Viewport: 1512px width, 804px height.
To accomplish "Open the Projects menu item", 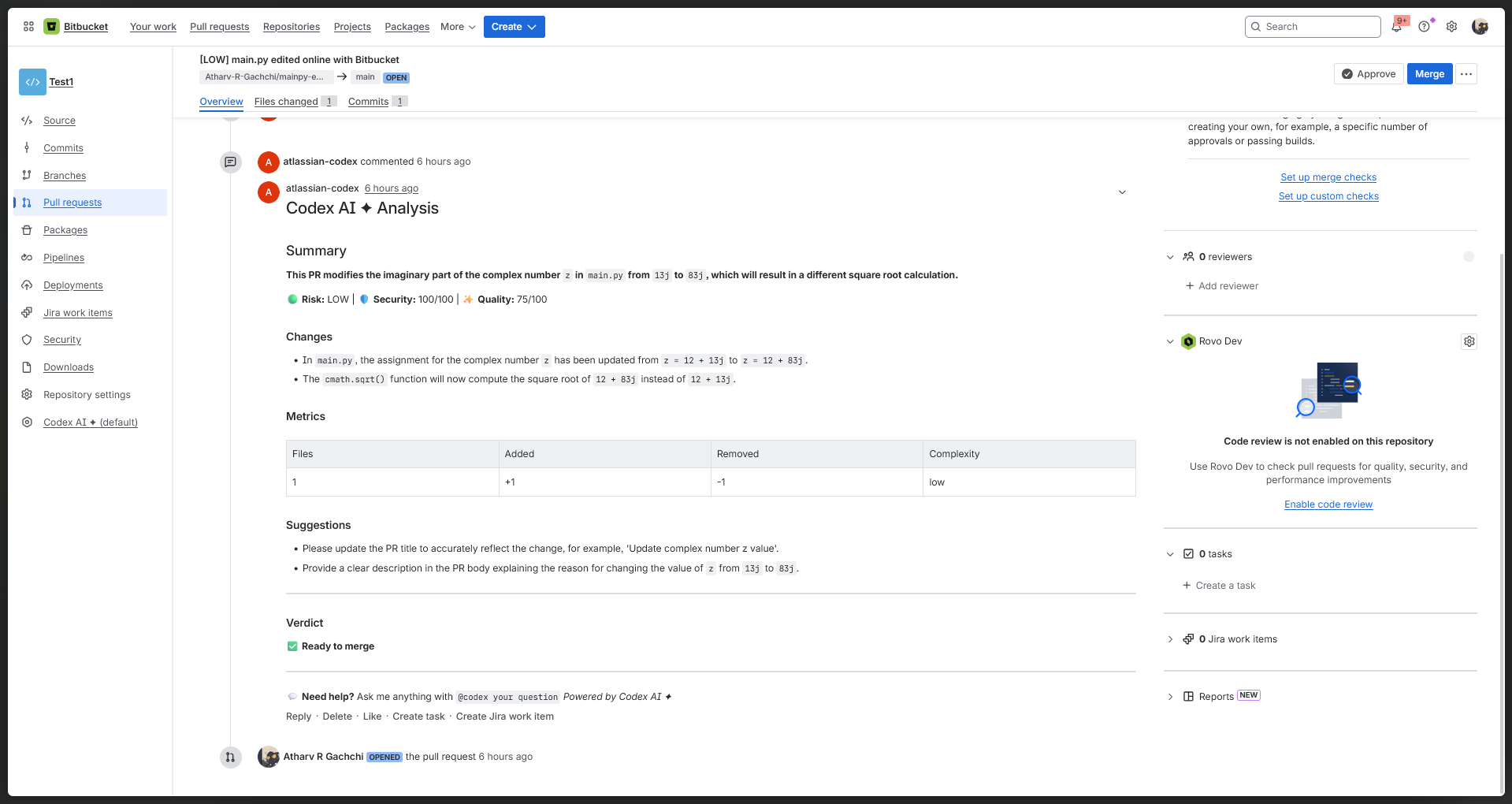I will click(x=352, y=27).
